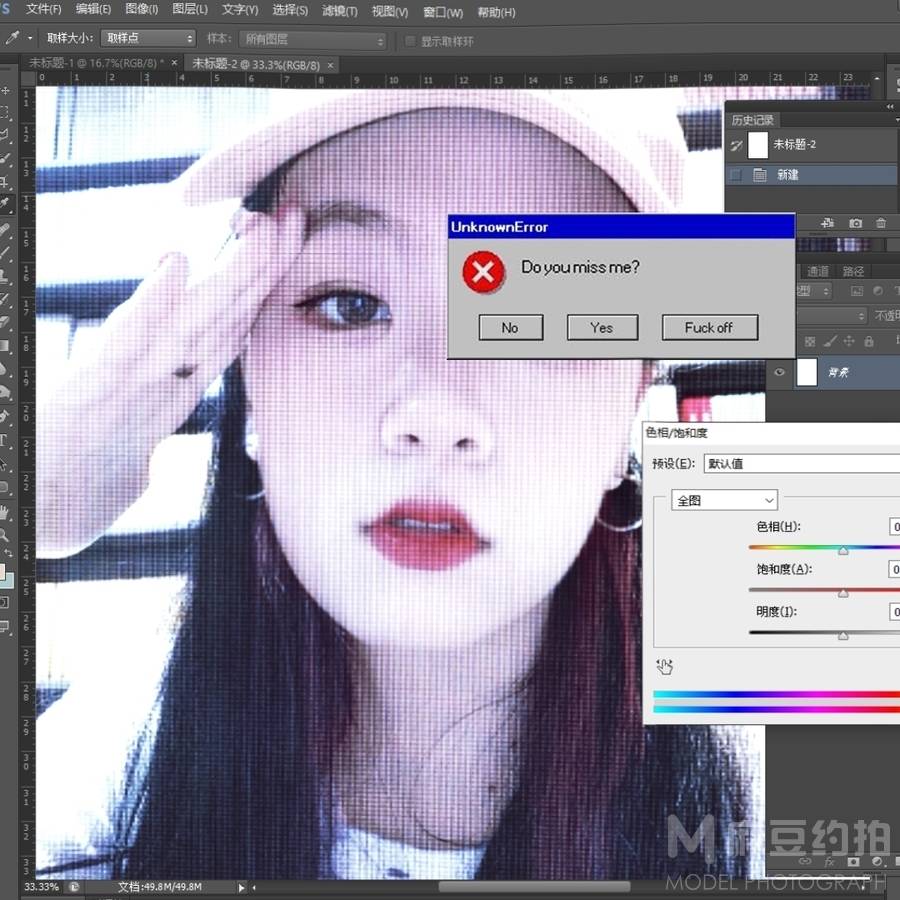Collapse the History panel with the double-arrow icon

click(x=890, y=106)
